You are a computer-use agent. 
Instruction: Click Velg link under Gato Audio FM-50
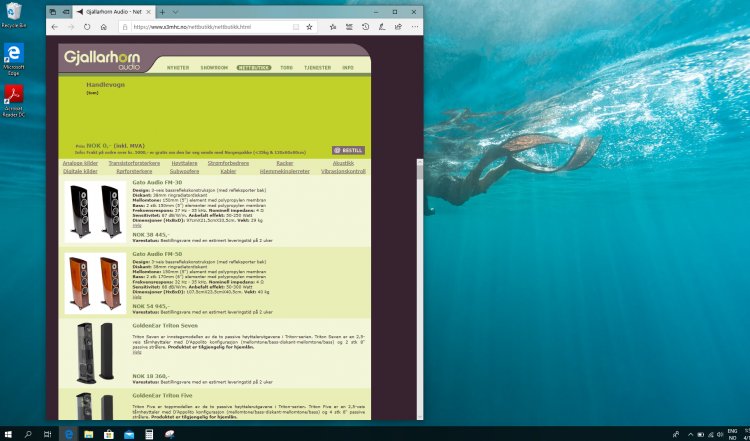coord(137,297)
